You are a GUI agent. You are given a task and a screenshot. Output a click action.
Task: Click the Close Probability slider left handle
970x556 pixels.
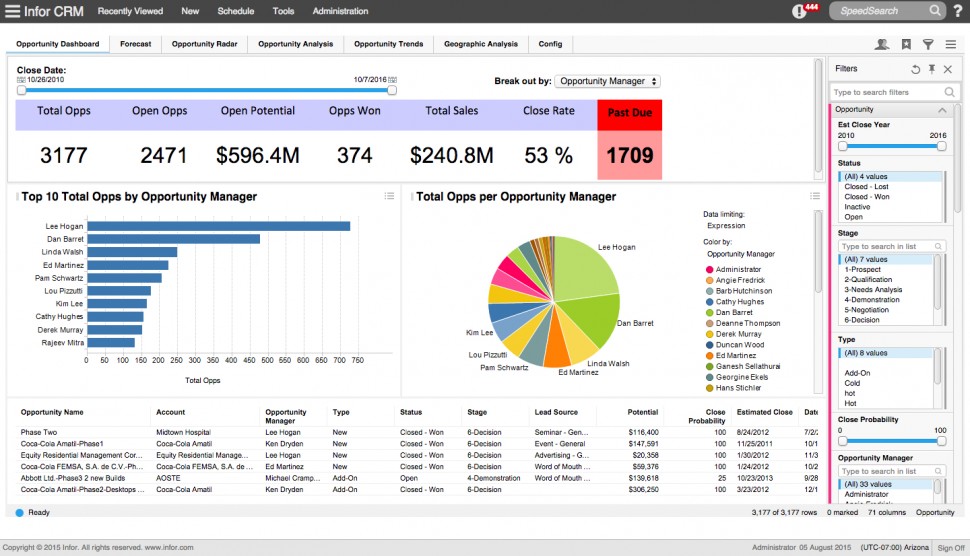pyautogui.click(x=843, y=441)
